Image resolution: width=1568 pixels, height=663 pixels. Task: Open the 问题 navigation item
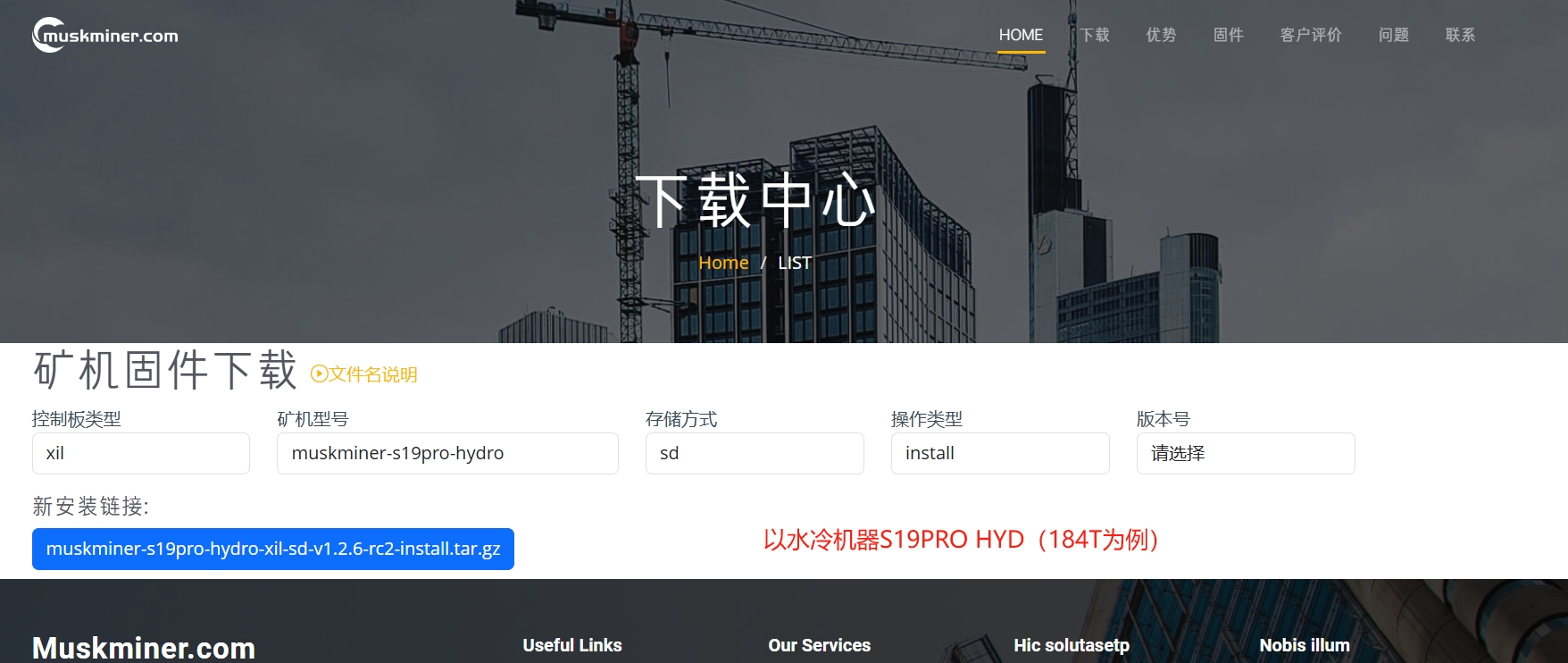pos(1393,35)
